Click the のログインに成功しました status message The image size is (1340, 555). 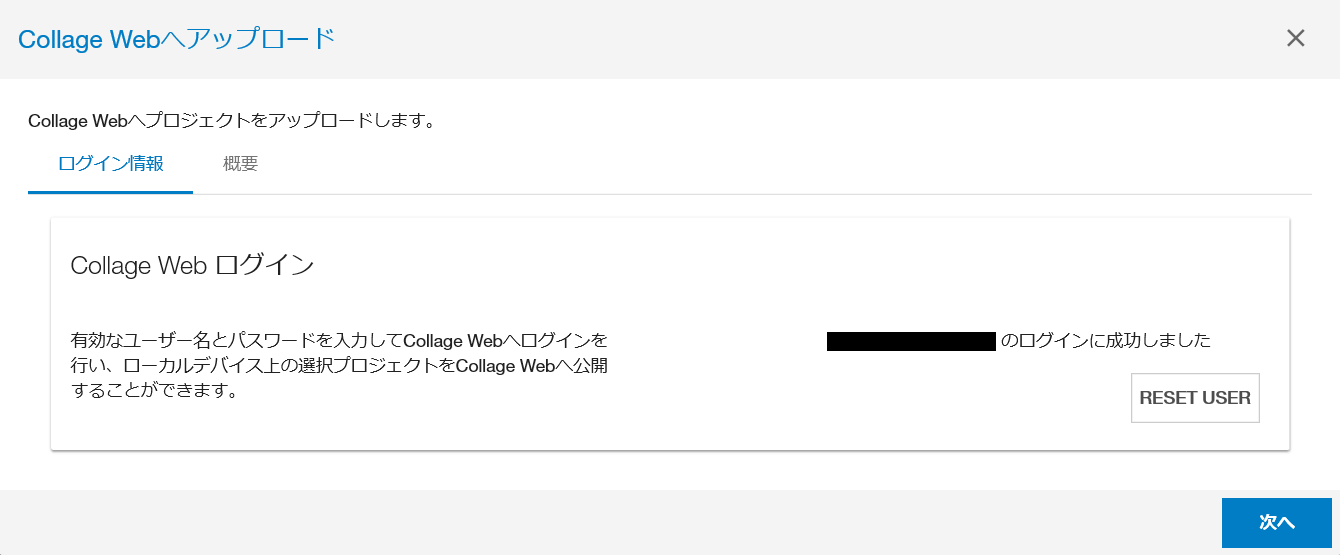tap(1105, 341)
